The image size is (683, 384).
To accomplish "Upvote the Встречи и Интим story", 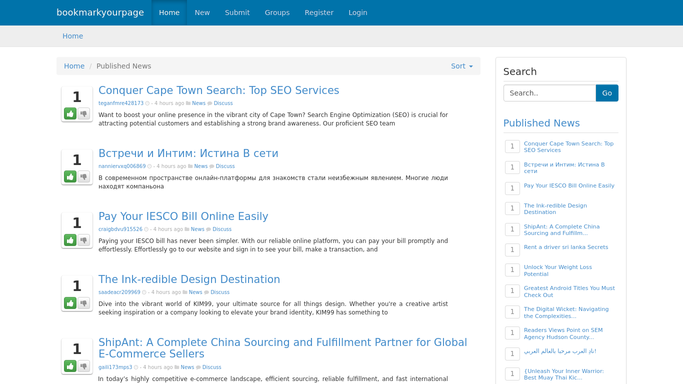I will coord(70,176).
